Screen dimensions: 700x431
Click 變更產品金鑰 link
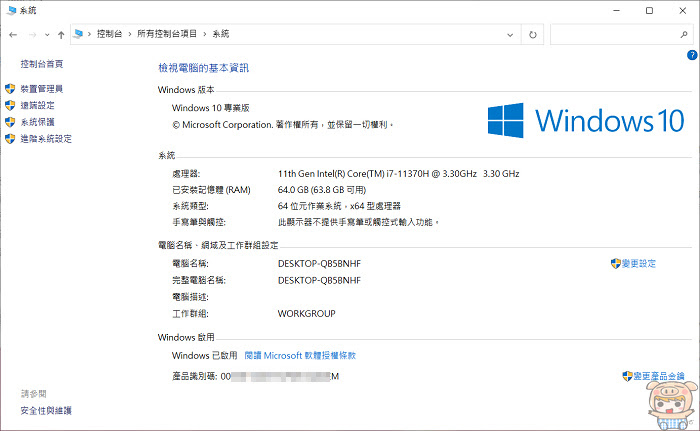(659, 376)
